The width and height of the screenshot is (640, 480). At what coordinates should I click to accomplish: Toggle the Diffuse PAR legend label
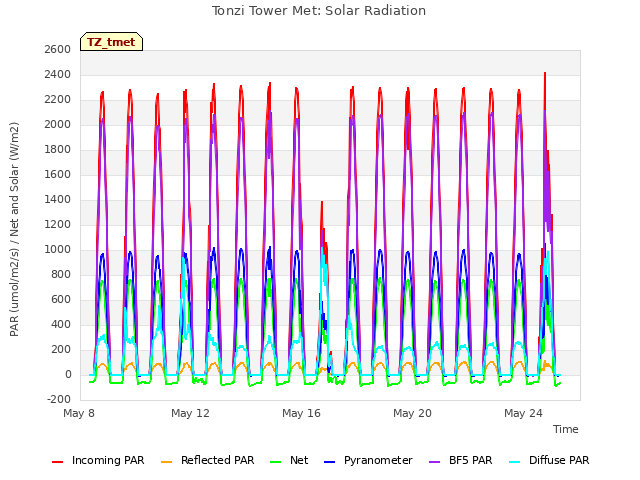[x=559, y=460]
